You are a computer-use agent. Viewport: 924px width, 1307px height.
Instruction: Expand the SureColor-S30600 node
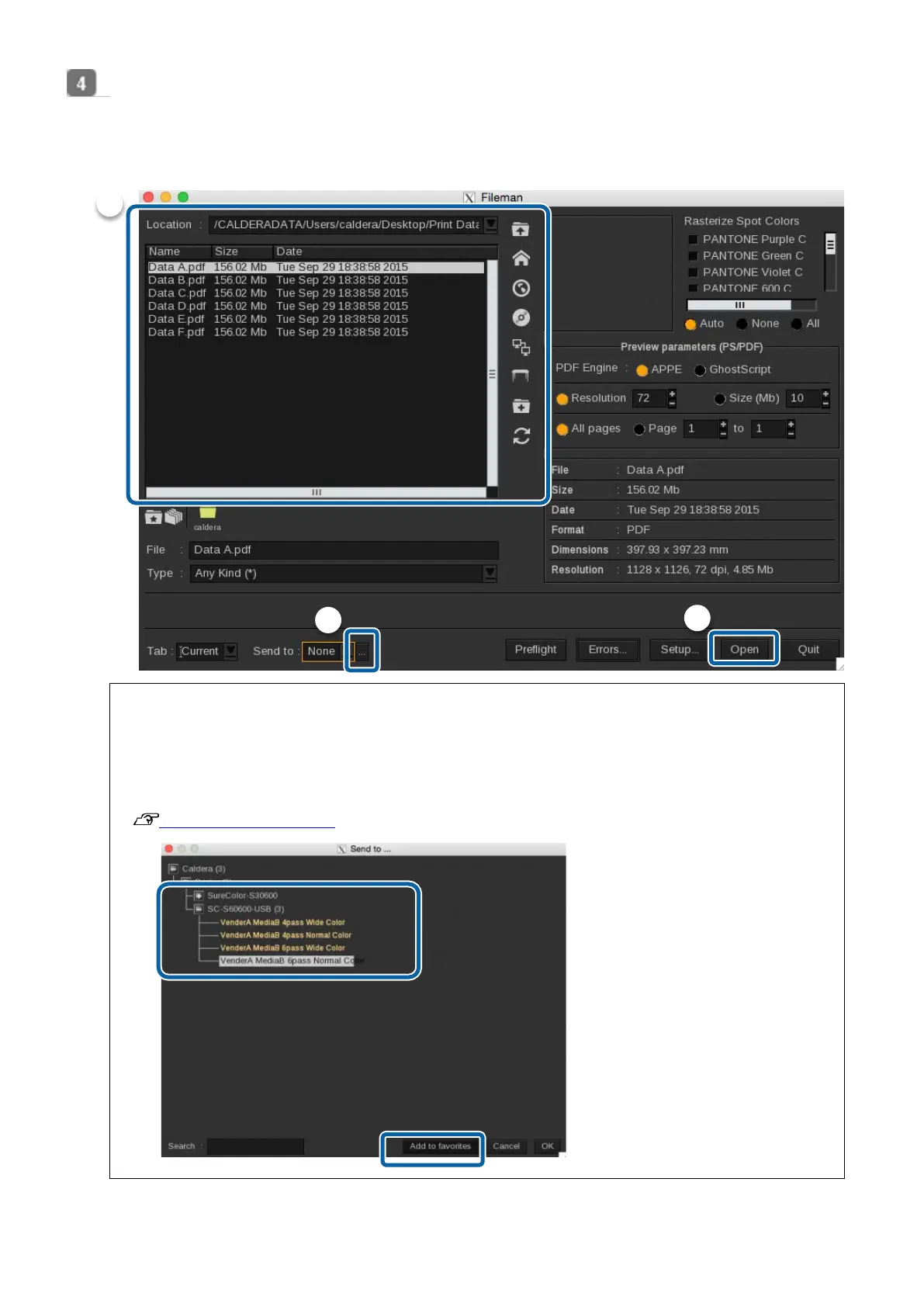[199, 896]
